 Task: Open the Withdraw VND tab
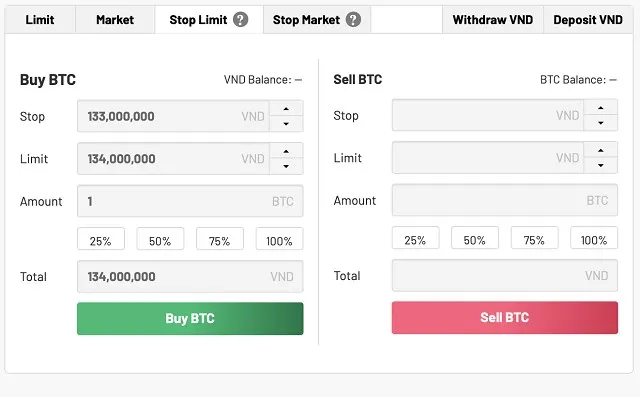(x=493, y=20)
